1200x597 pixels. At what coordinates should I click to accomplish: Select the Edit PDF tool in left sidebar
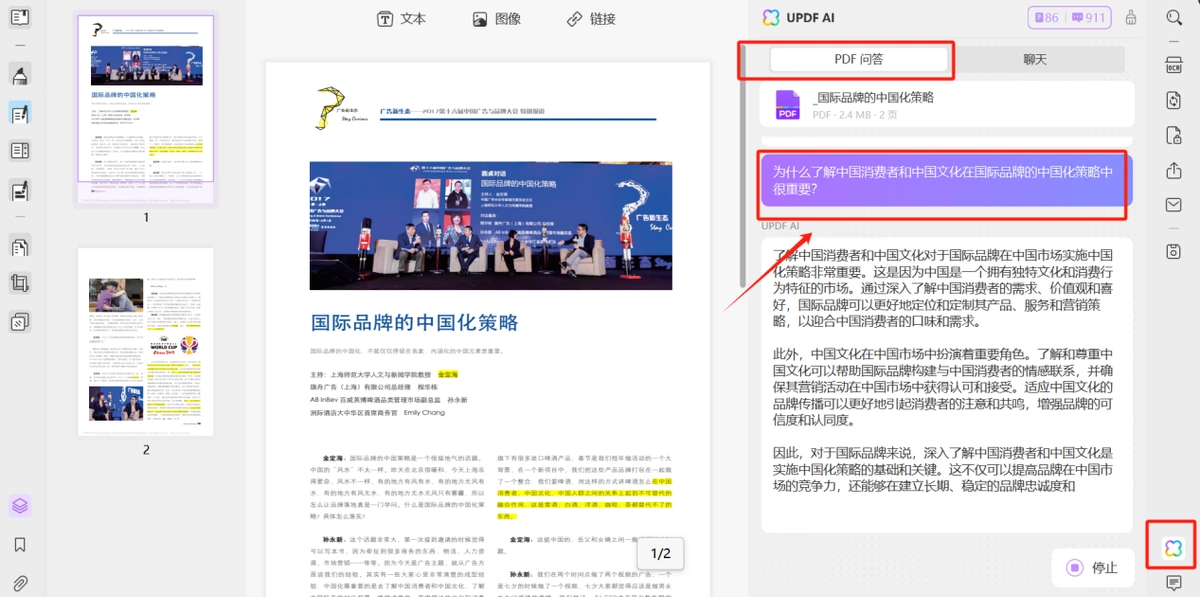[x=19, y=113]
